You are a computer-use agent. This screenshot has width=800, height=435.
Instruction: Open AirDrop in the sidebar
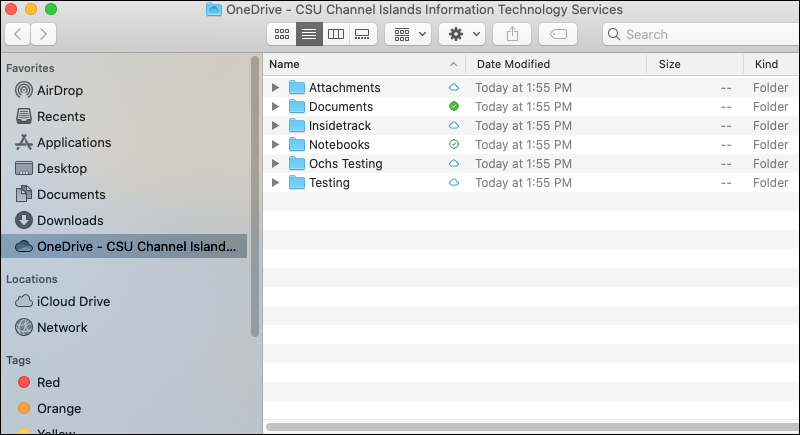49,90
